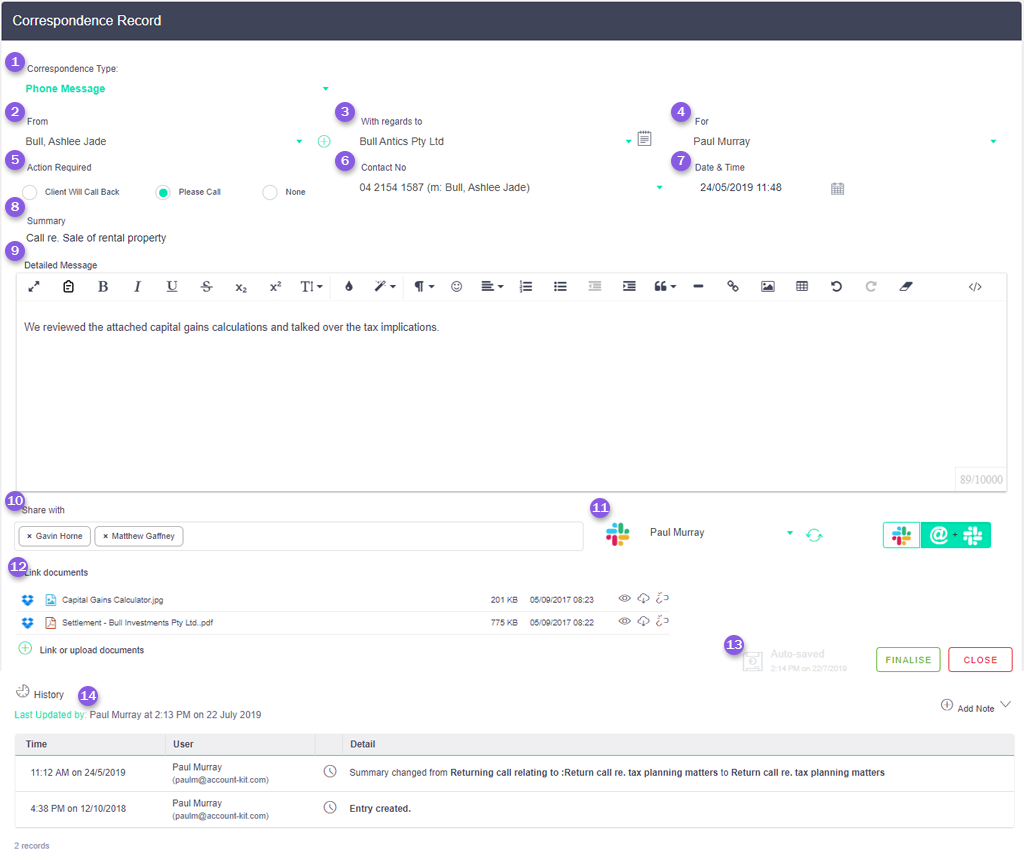Open the Contact No dropdown
This screenshot has height=858, width=1024.
click(658, 188)
